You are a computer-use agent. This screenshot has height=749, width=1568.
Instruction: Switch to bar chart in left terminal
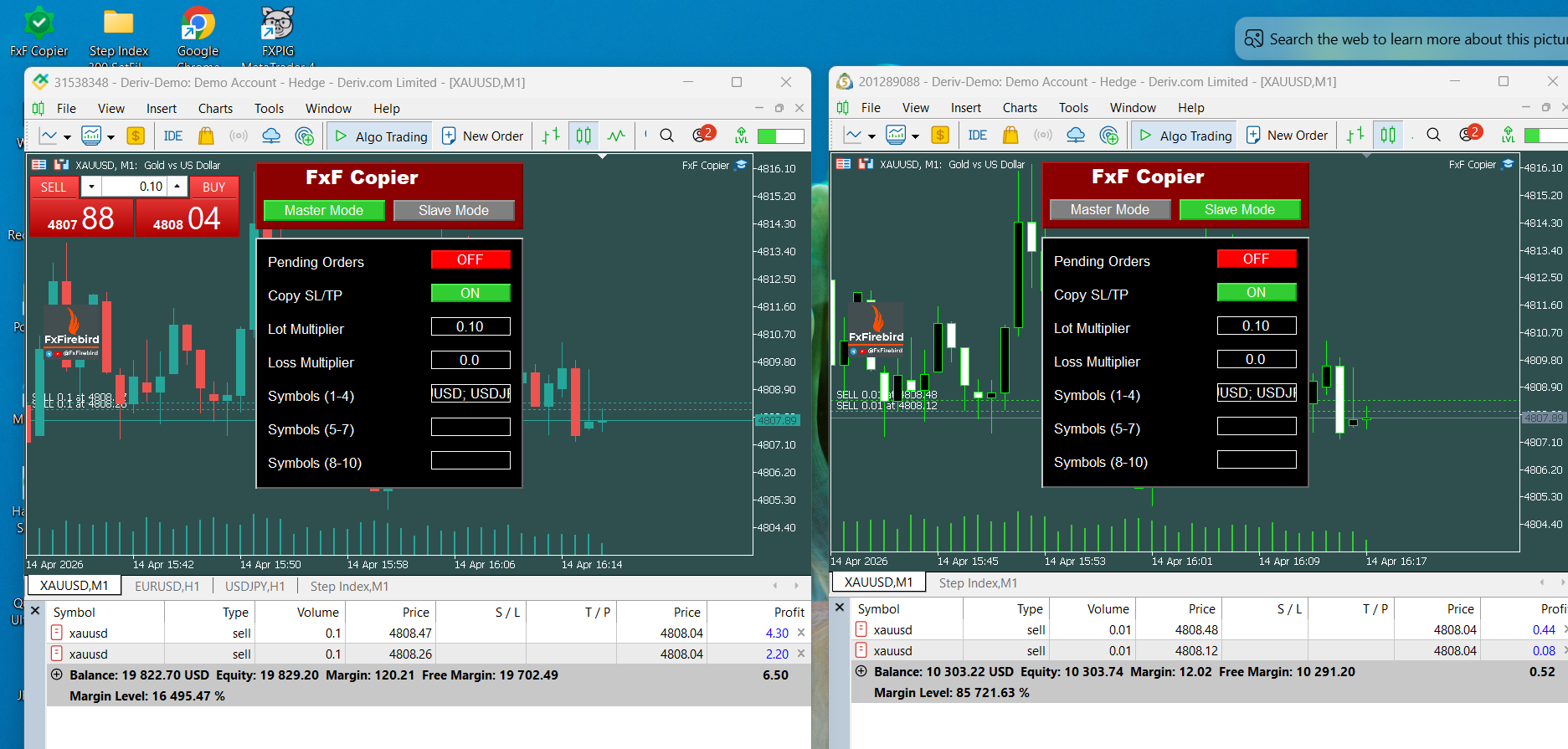(x=551, y=136)
